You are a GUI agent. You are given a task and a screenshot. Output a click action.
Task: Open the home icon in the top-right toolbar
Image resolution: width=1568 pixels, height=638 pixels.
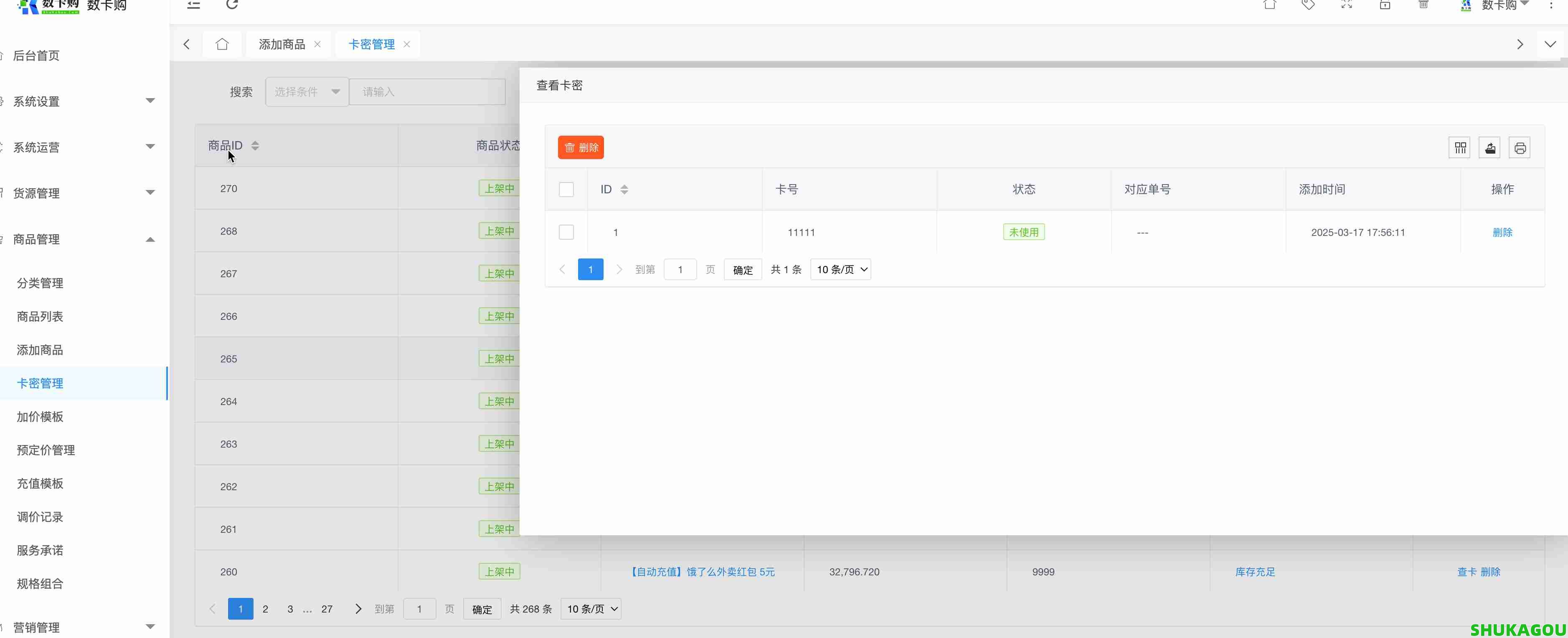click(x=1270, y=5)
